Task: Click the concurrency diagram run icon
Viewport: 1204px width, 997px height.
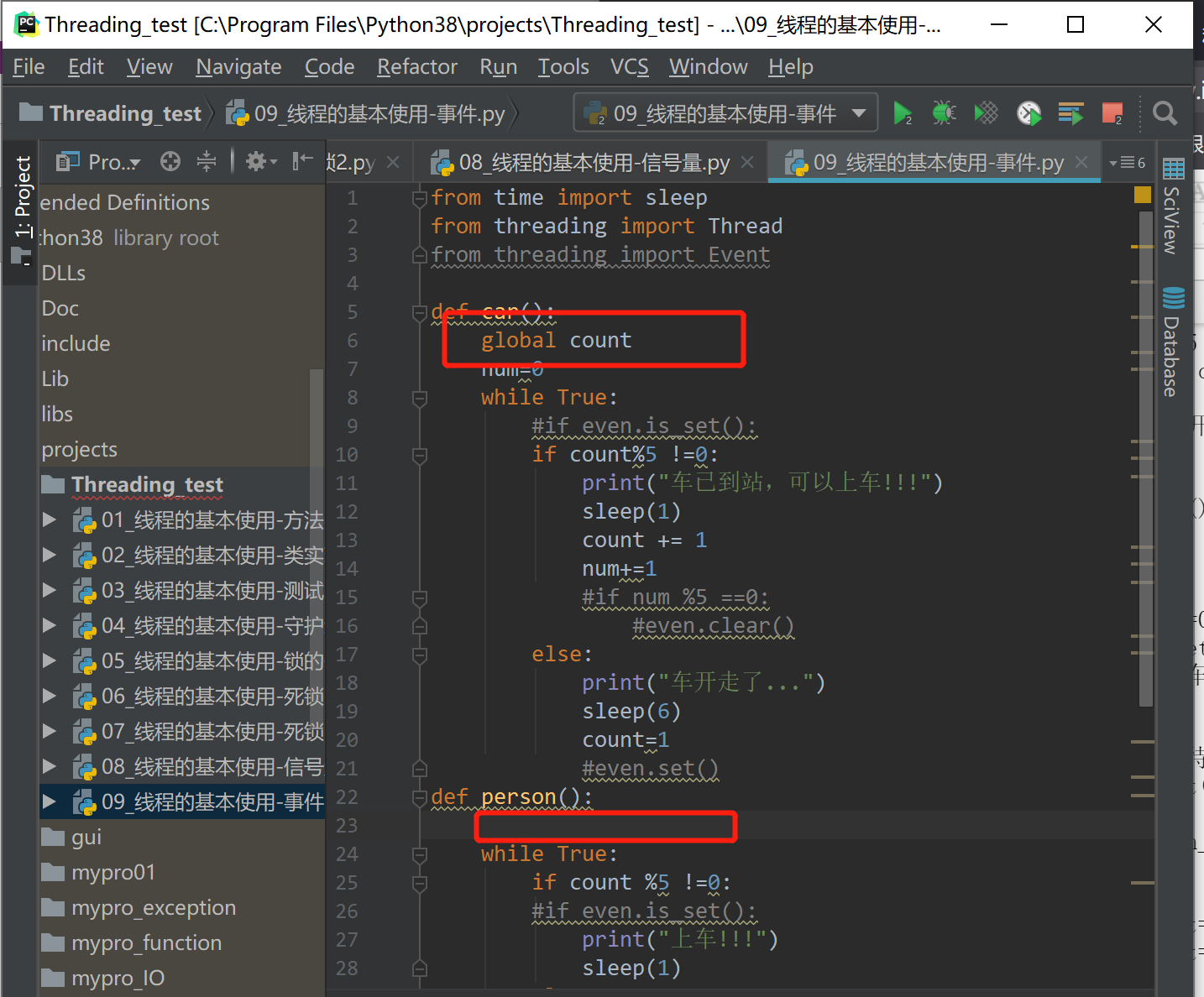Action: [1071, 112]
